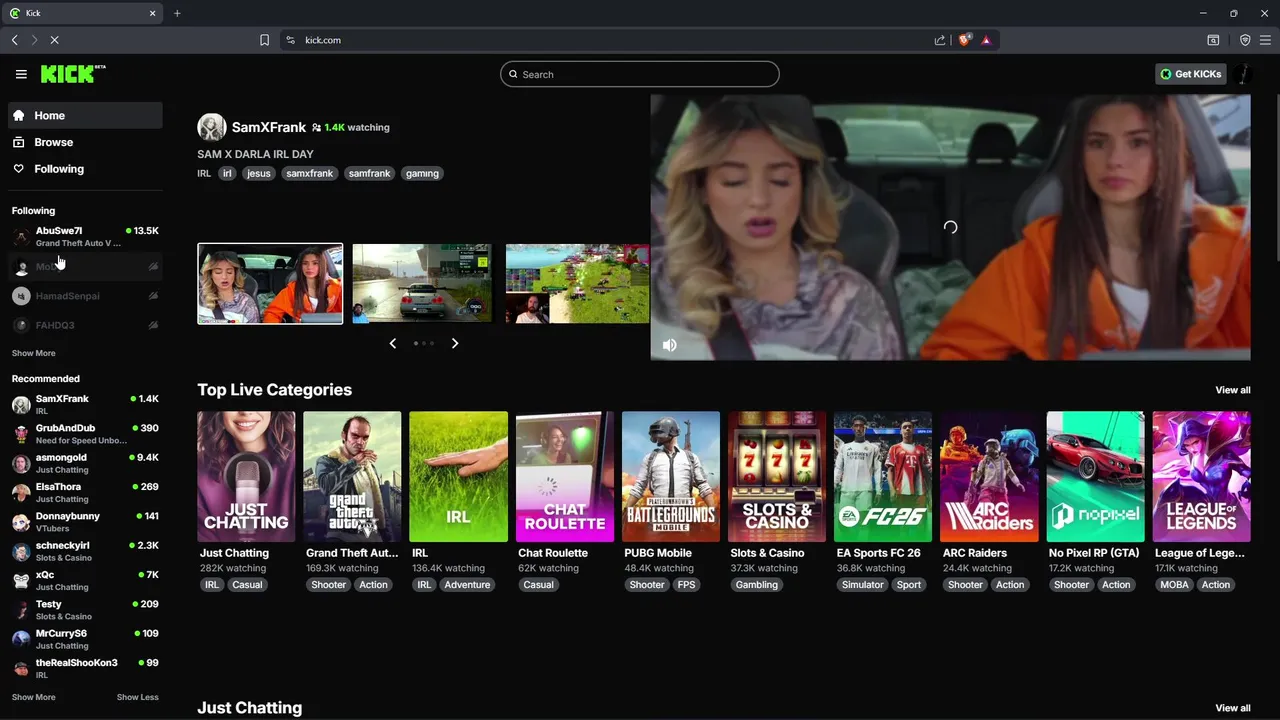
Task: Open IRL category card
Action: point(458,477)
